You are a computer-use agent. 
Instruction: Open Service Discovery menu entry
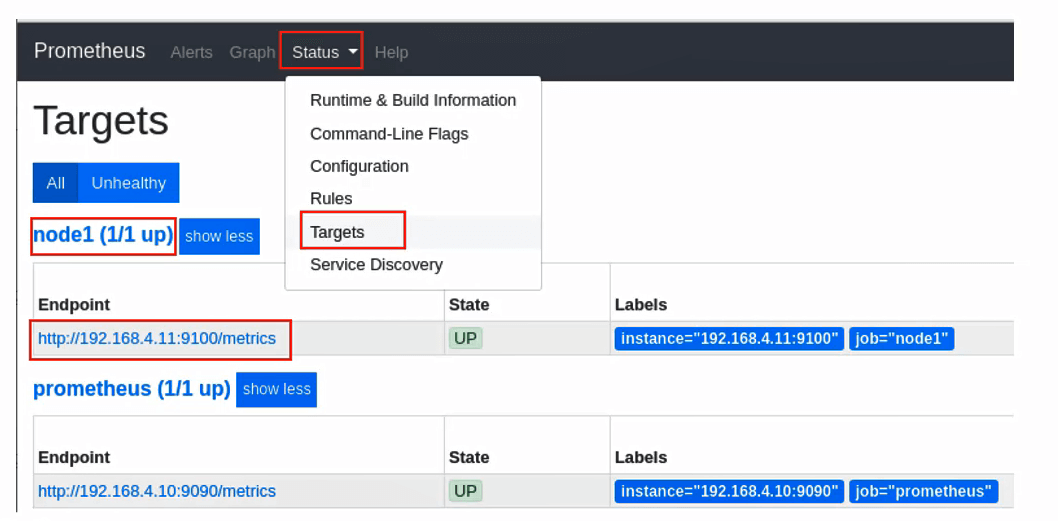(x=413, y=265)
